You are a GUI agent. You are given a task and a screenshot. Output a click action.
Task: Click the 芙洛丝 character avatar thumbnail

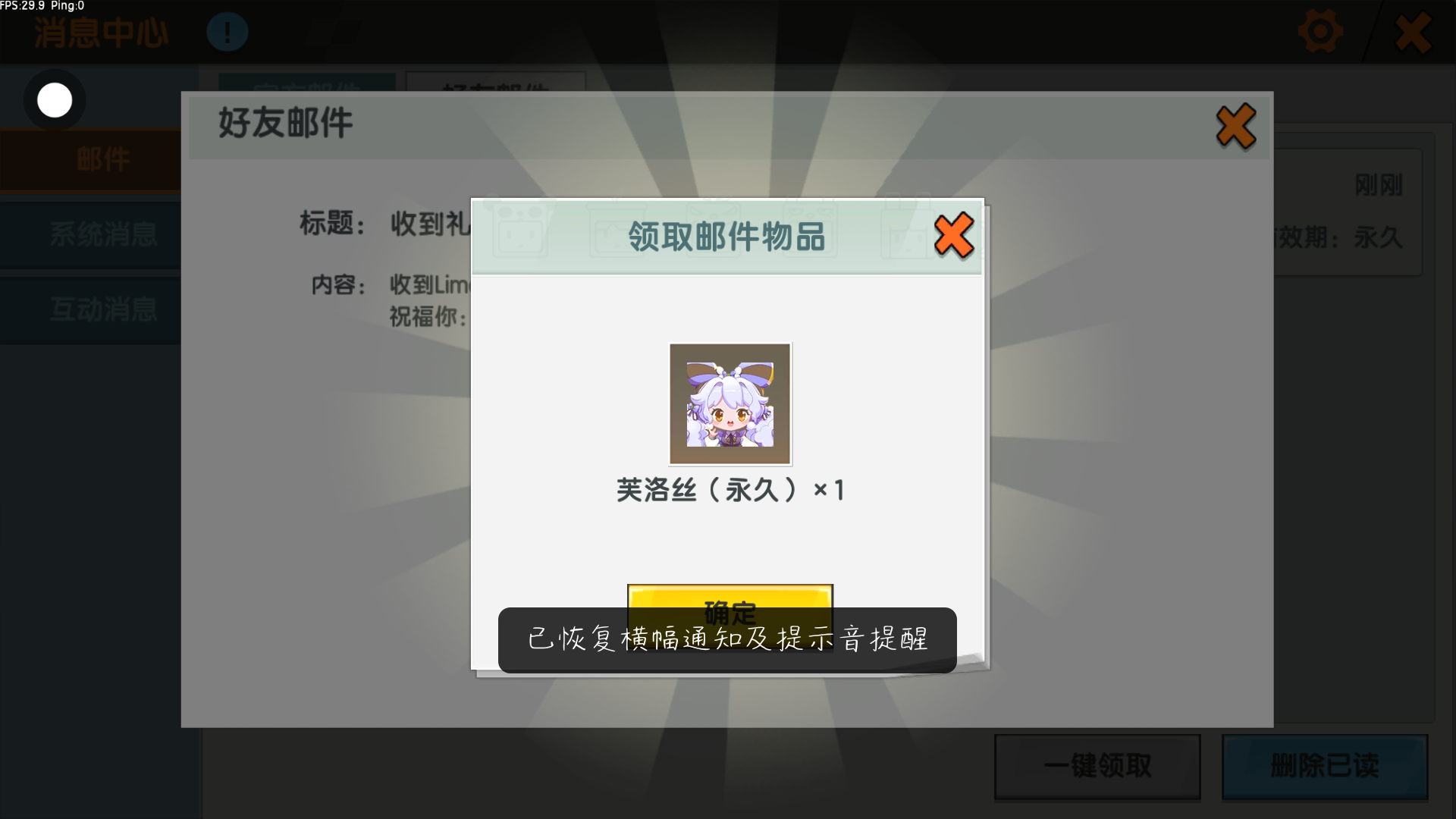730,403
